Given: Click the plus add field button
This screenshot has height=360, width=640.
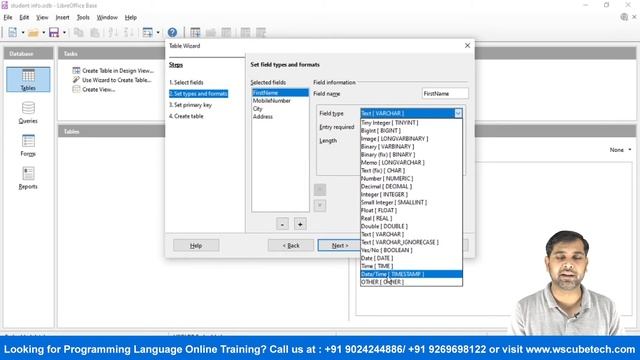Looking at the screenshot, I should coord(300,224).
